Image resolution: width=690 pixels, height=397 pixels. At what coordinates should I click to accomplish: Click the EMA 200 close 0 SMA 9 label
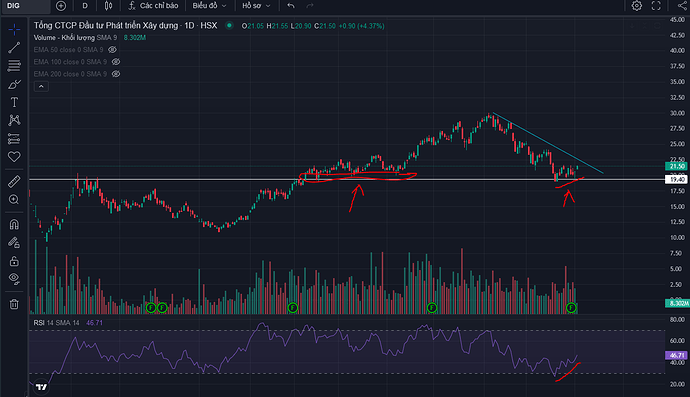70,74
